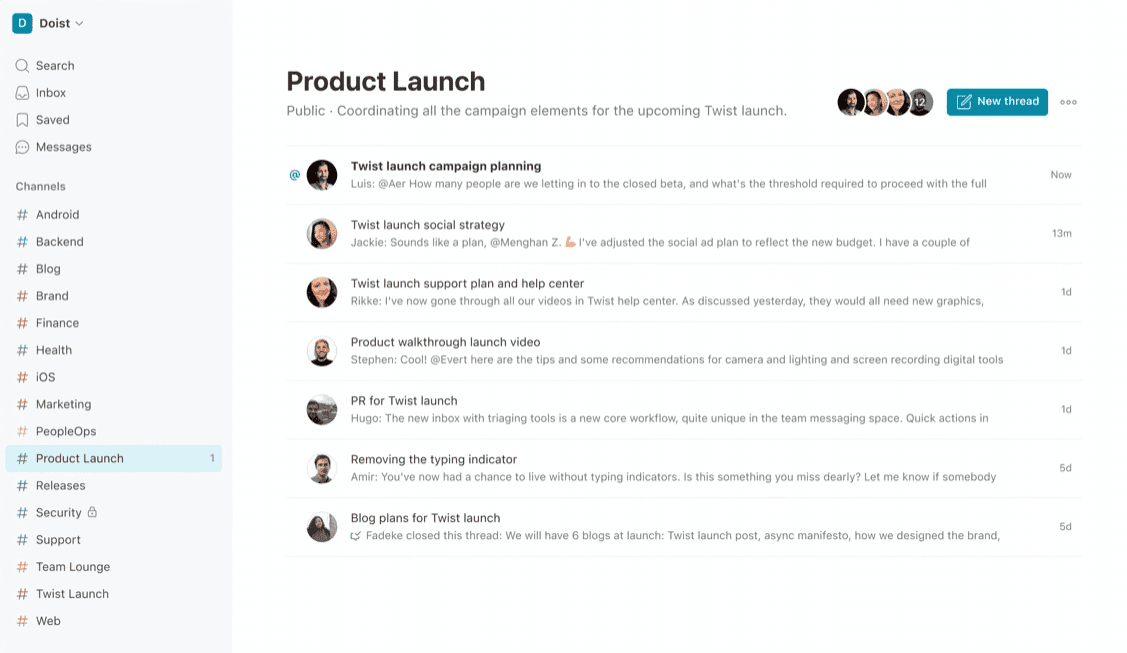Expand the Doist workspace dropdown chevron
The width and height of the screenshot is (1127, 653).
tap(79, 24)
